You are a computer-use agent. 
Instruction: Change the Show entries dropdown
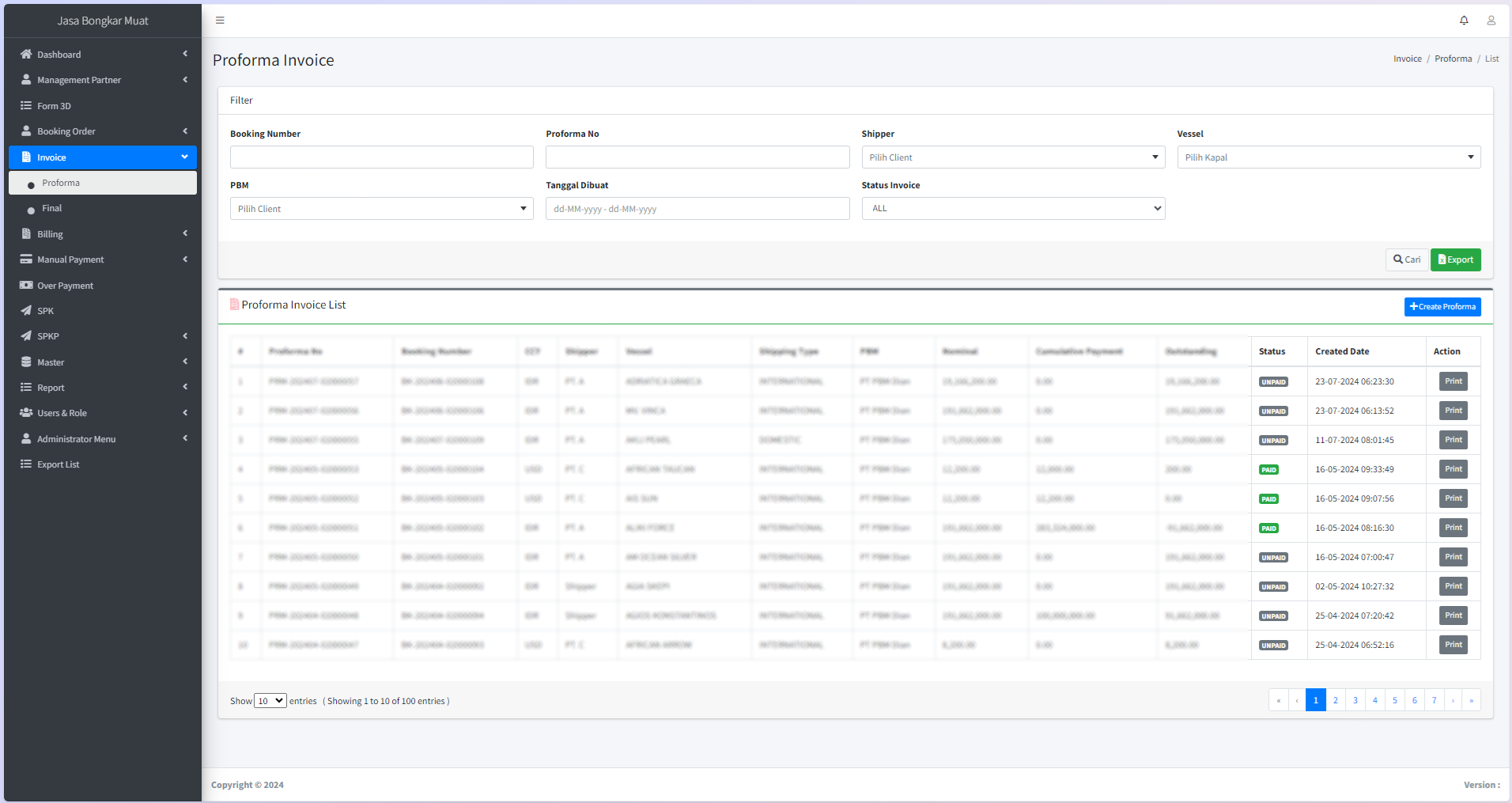pos(270,700)
